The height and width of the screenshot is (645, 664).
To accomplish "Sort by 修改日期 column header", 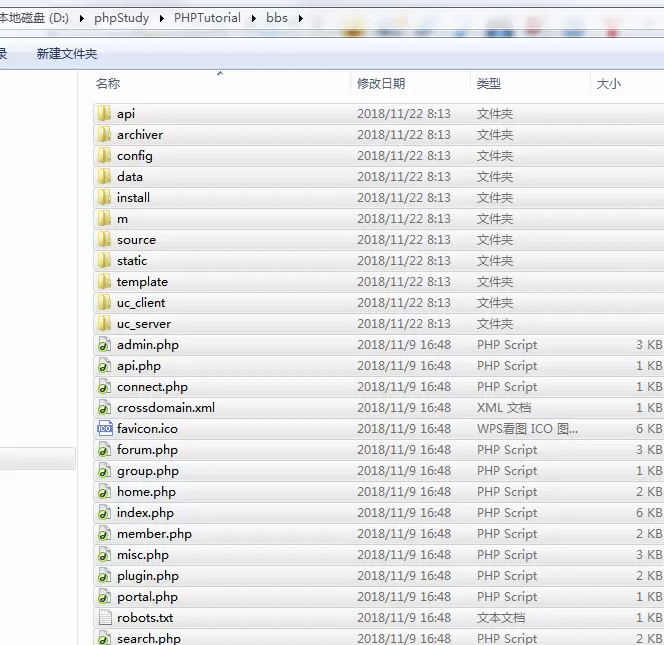I will [381, 84].
